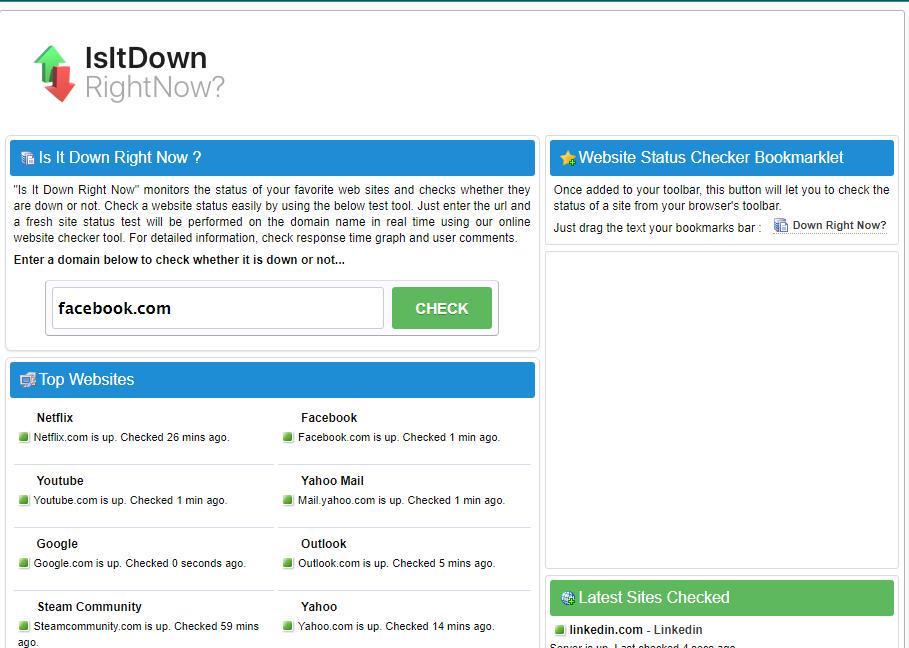
Task: Click the green status icon for Mail.yahoo.com
Action: click(288, 500)
